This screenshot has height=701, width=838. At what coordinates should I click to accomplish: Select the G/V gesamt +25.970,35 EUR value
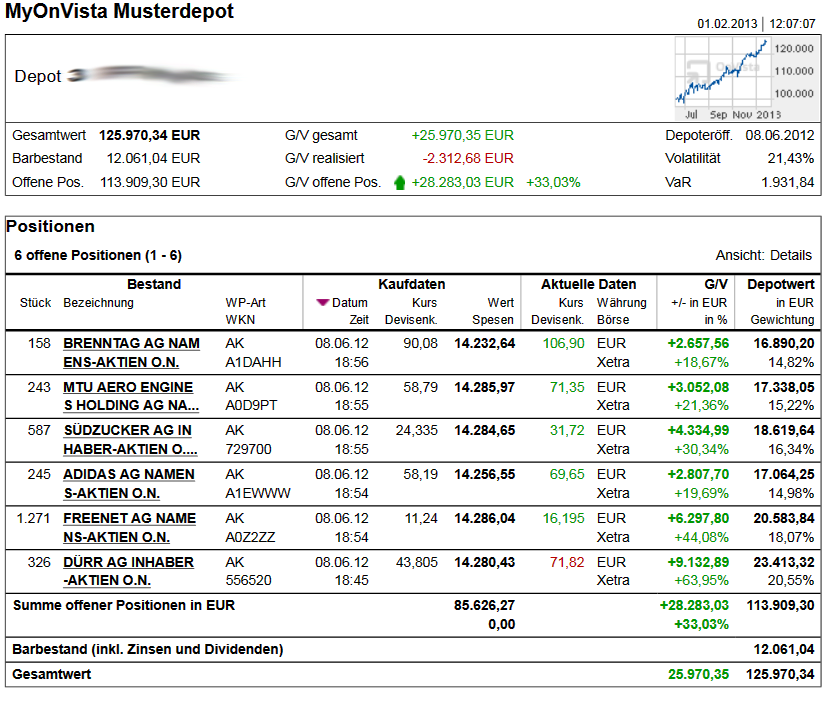(x=462, y=136)
